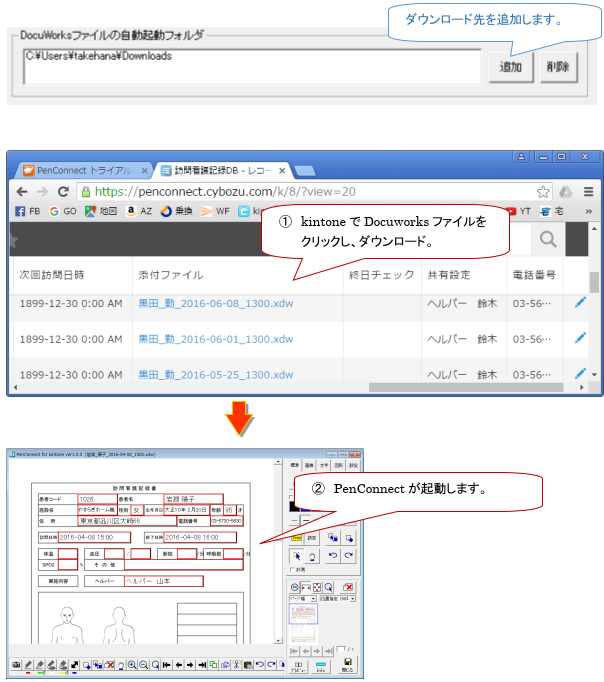
Task: Click the fit-page icon in right panel
Action: coord(317,587)
